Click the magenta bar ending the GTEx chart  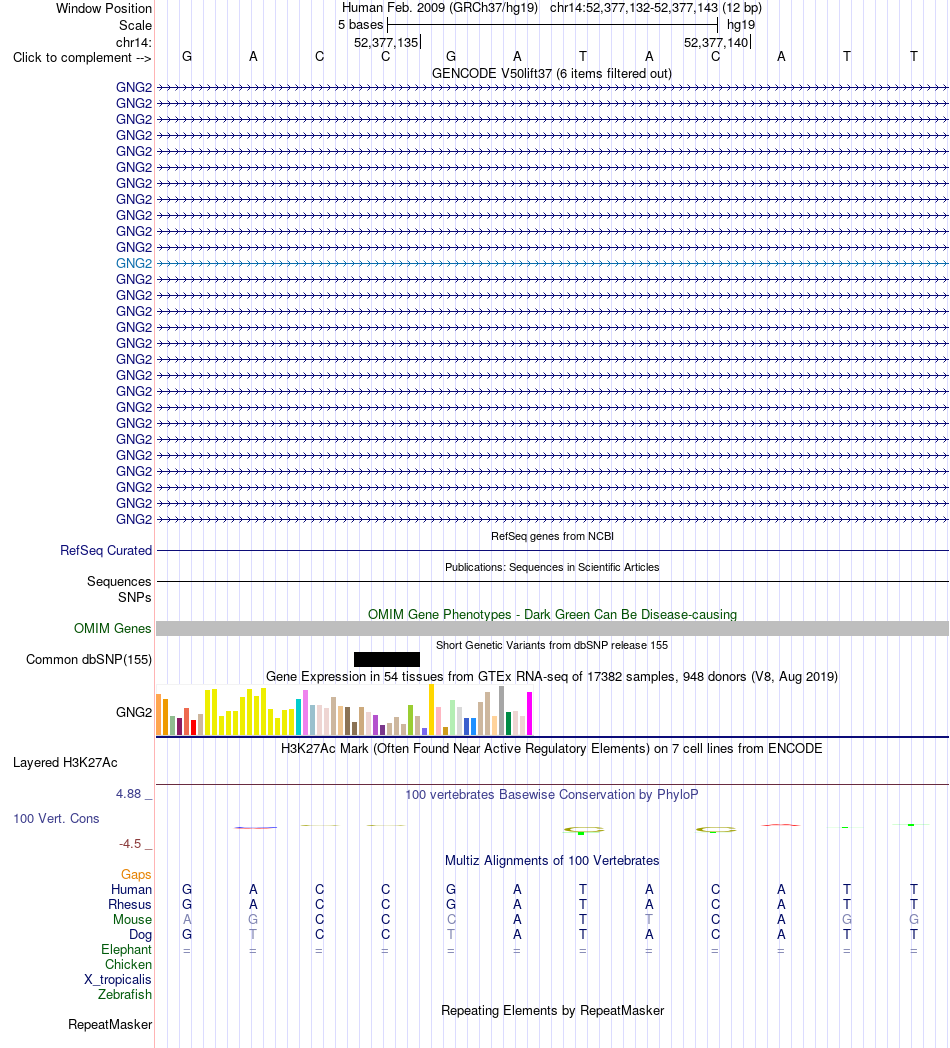tap(529, 714)
